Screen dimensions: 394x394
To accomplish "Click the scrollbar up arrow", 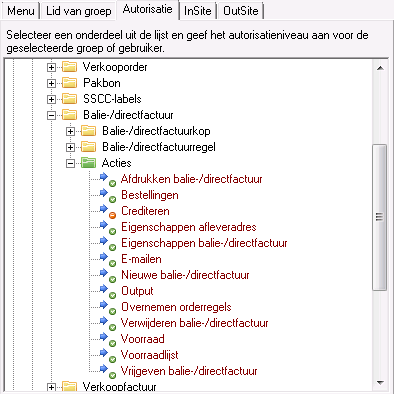I will 380,68.
